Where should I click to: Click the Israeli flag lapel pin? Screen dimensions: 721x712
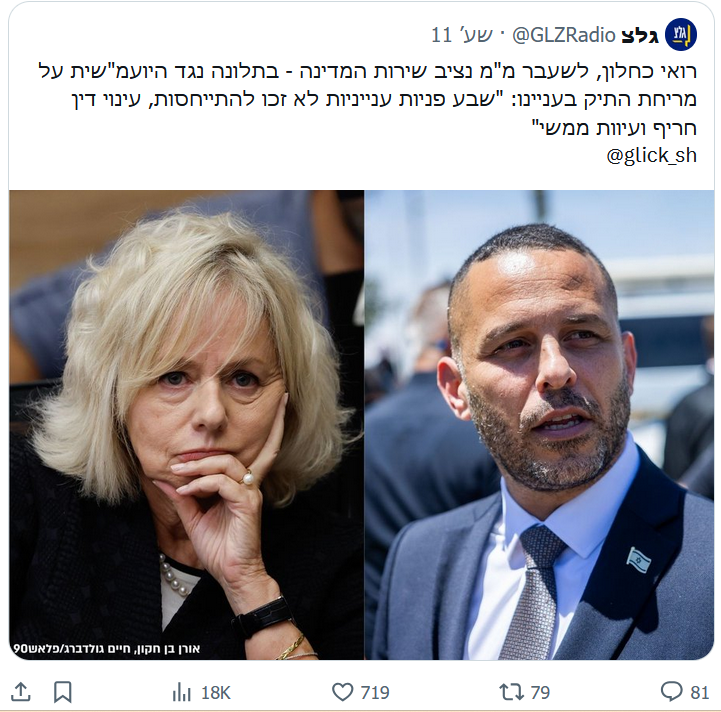(639, 560)
